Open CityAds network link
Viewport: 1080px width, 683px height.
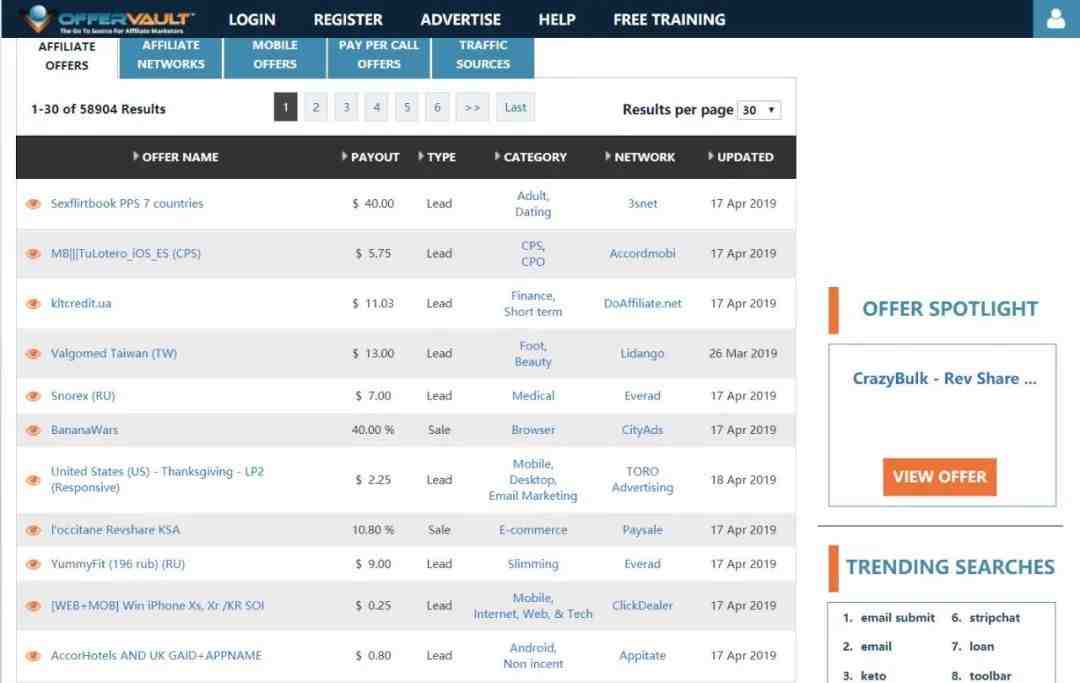click(x=643, y=430)
